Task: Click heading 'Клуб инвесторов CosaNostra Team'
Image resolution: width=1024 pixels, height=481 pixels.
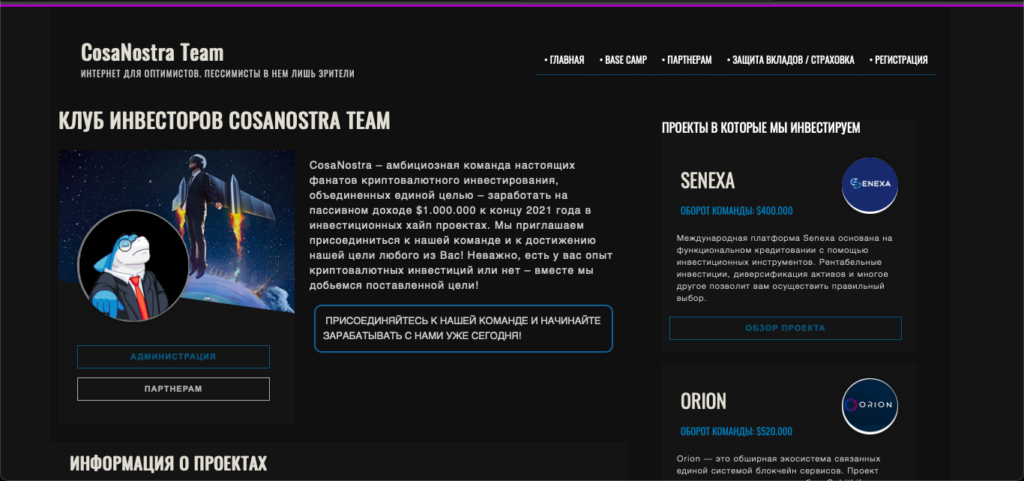Action: (x=224, y=121)
